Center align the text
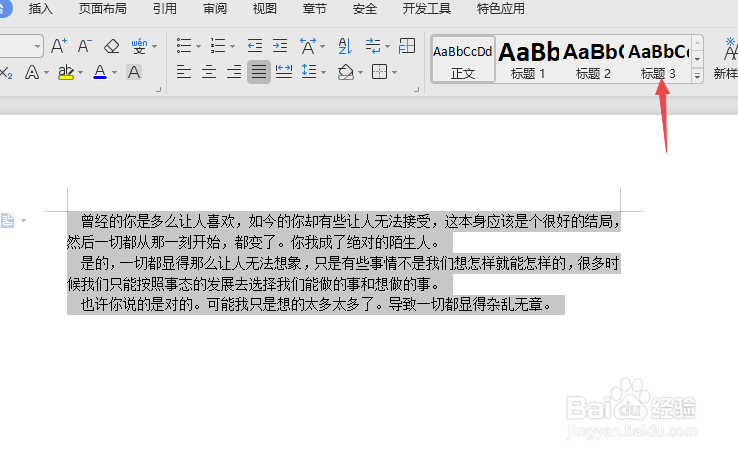The image size is (738, 457). (x=209, y=72)
